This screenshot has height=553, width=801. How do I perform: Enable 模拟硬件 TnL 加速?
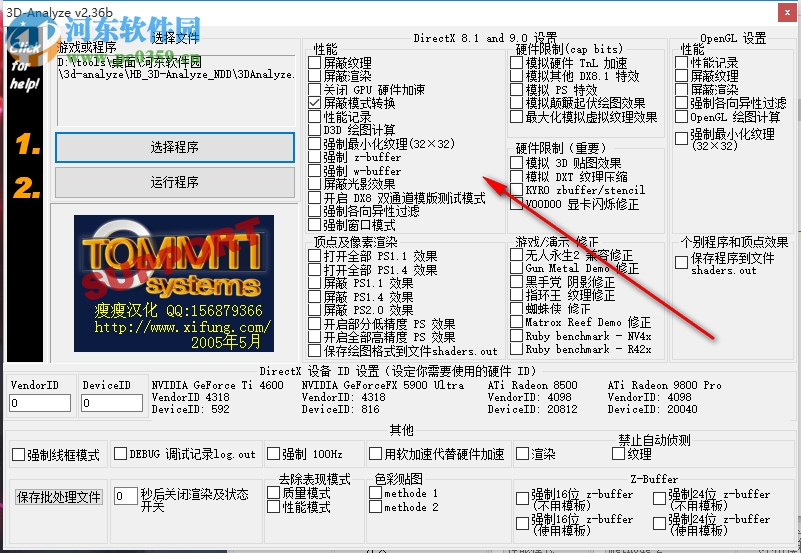pos(516,63)
